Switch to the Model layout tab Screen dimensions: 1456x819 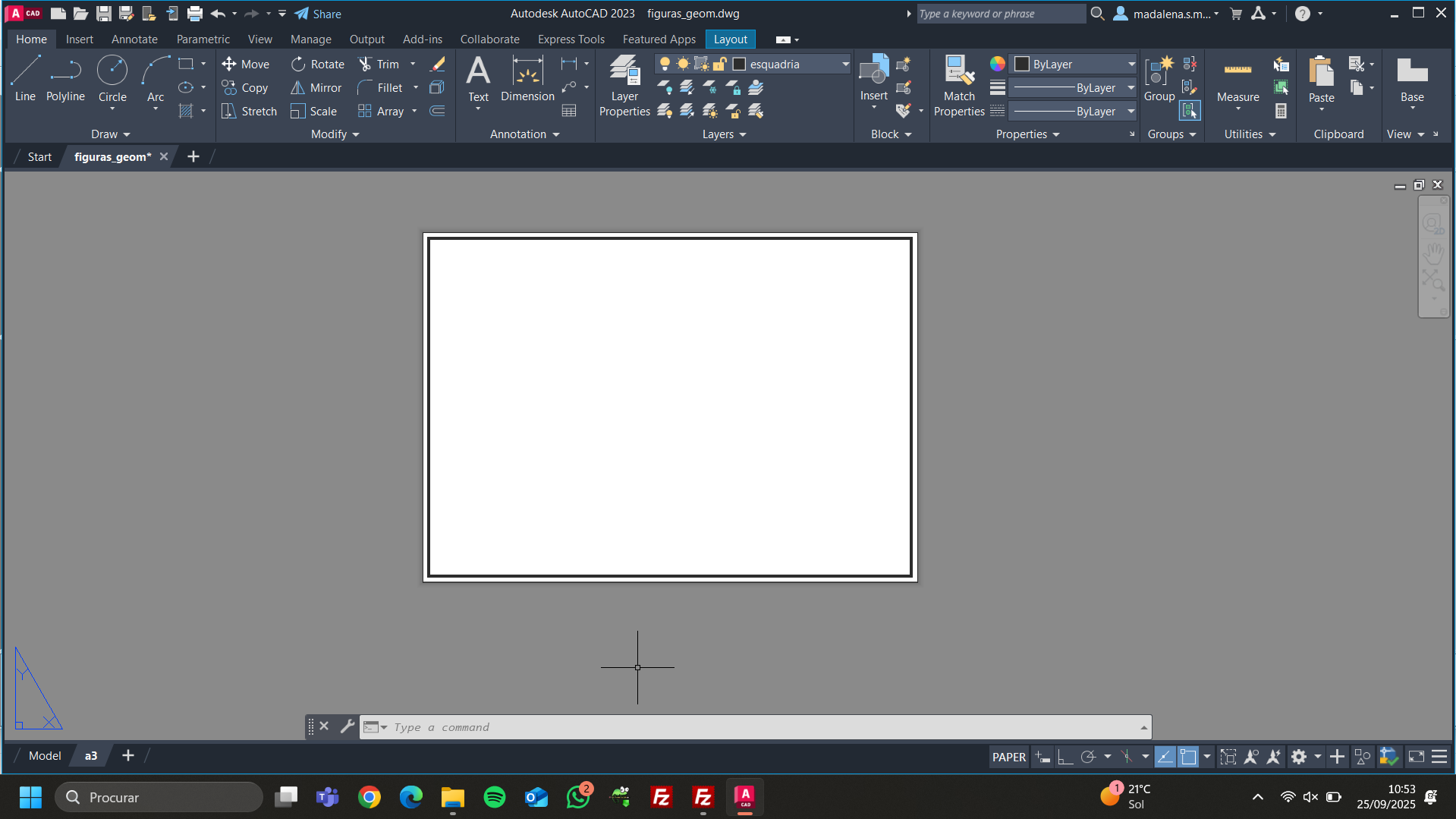[45, 756]
